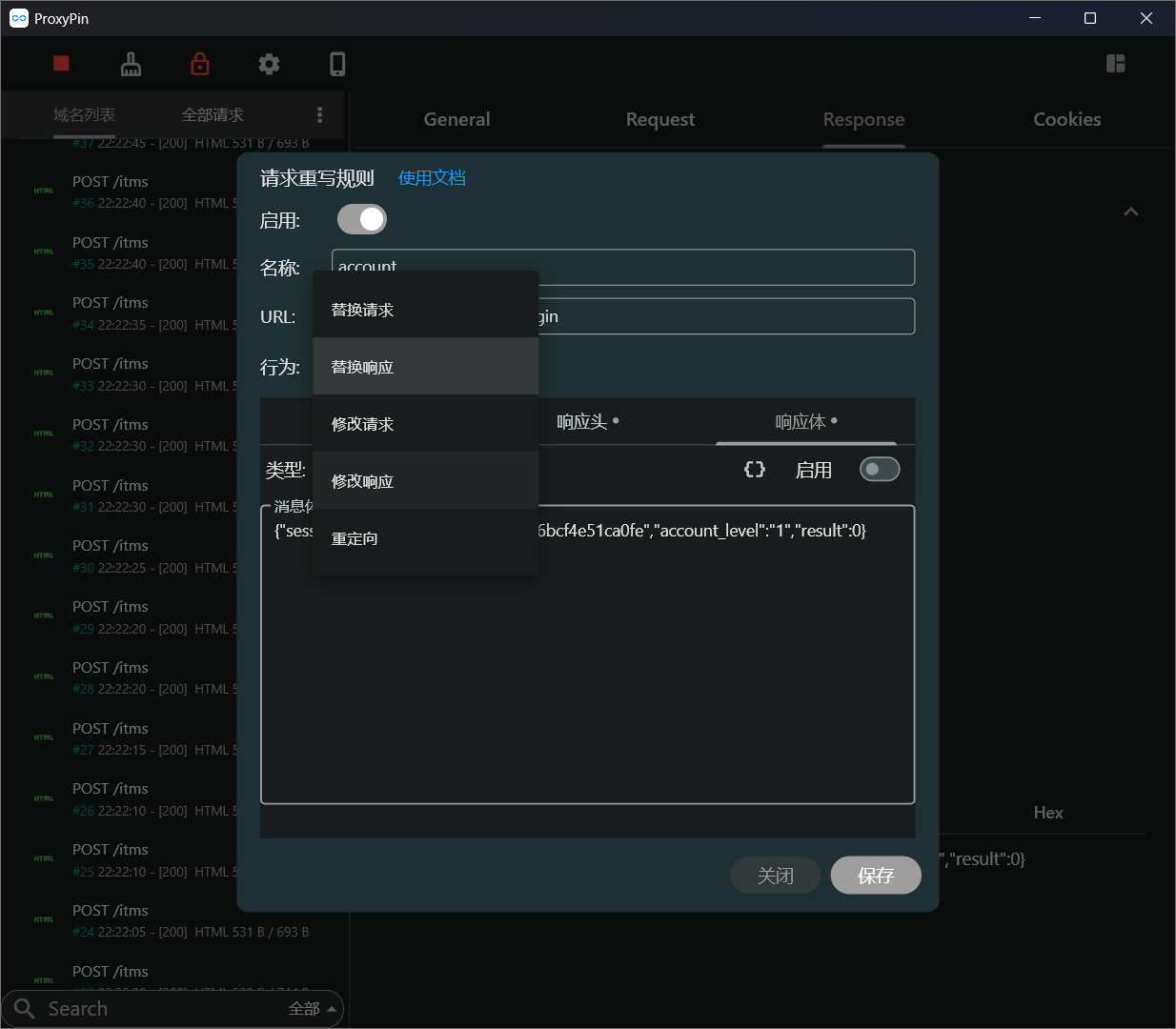Image resolution: width=1176 pixels, height=1029 pixels.
Task: Click the red stop recording icon
Action: tap(61, 64)
